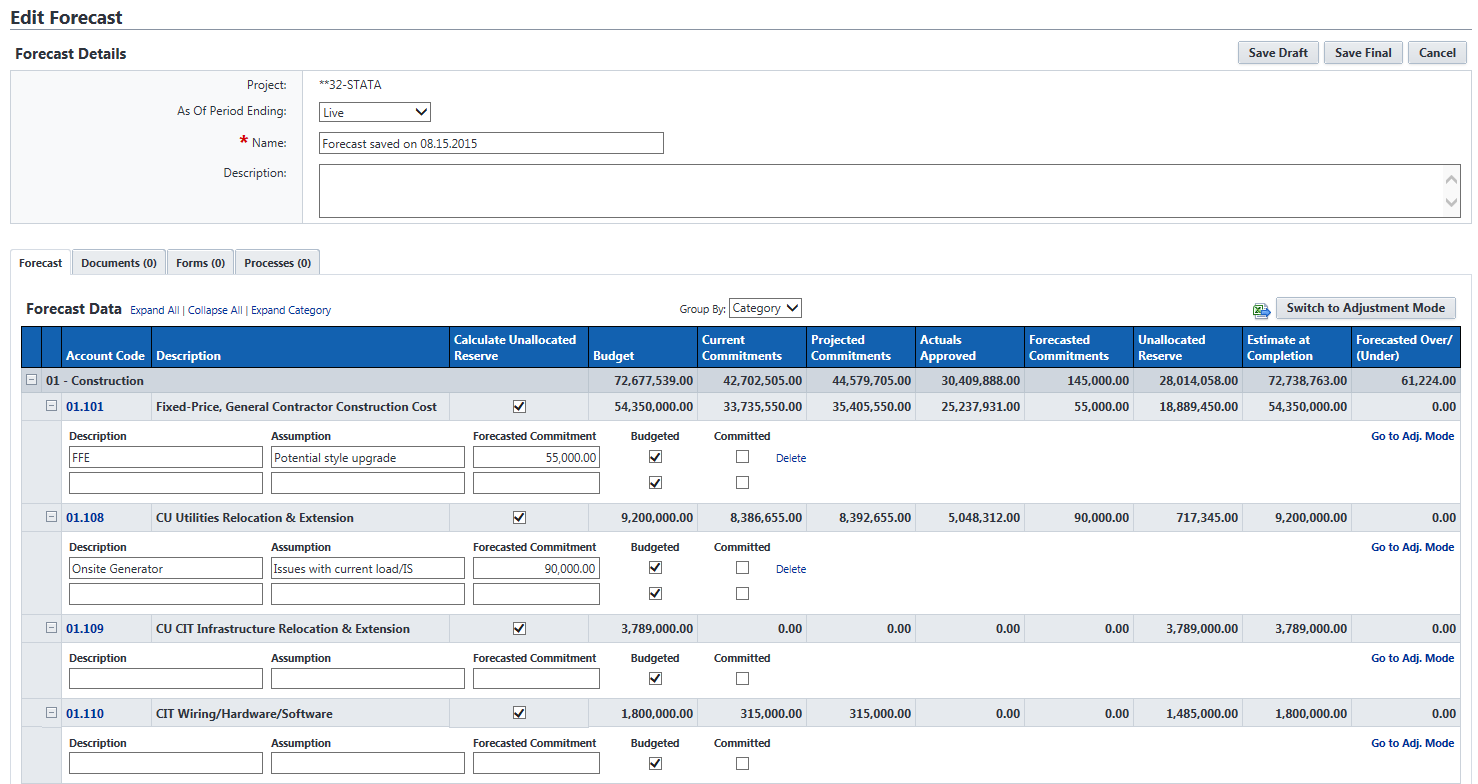
Task: Click the forecast Name input field
Action: [491, 144]
